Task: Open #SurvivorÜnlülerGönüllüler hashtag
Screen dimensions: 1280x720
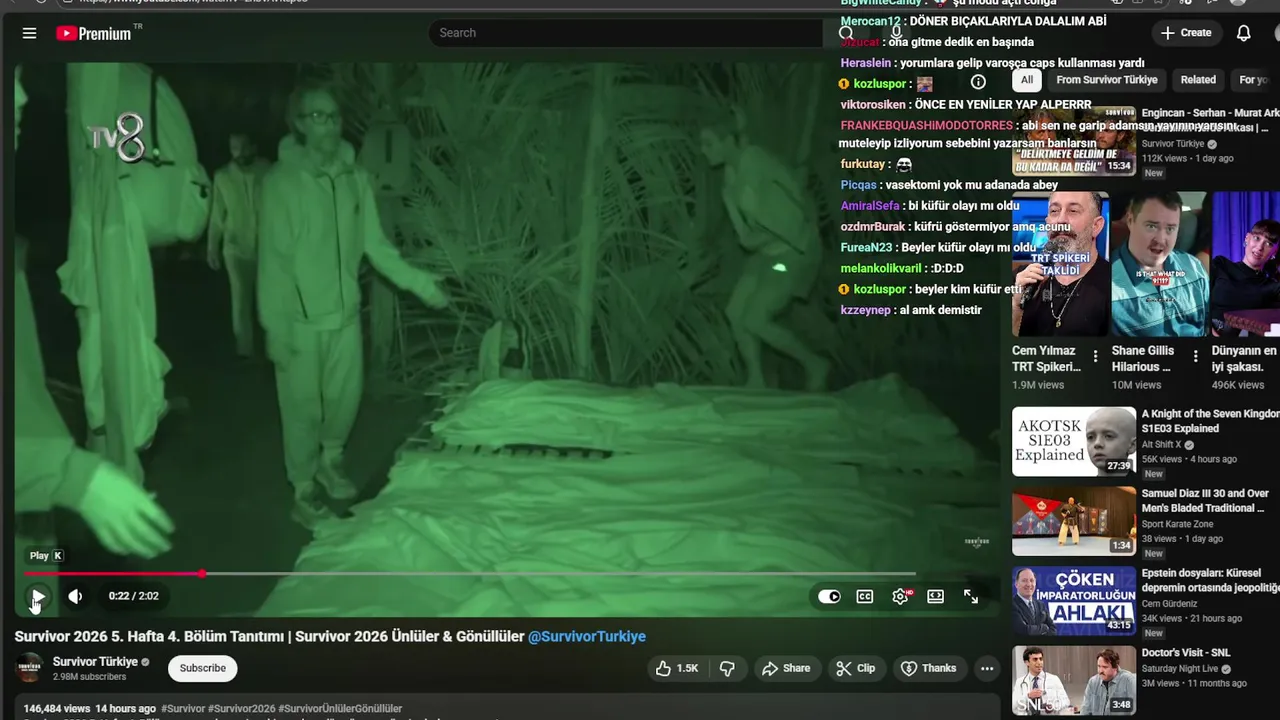Action: tap(341, 709)
